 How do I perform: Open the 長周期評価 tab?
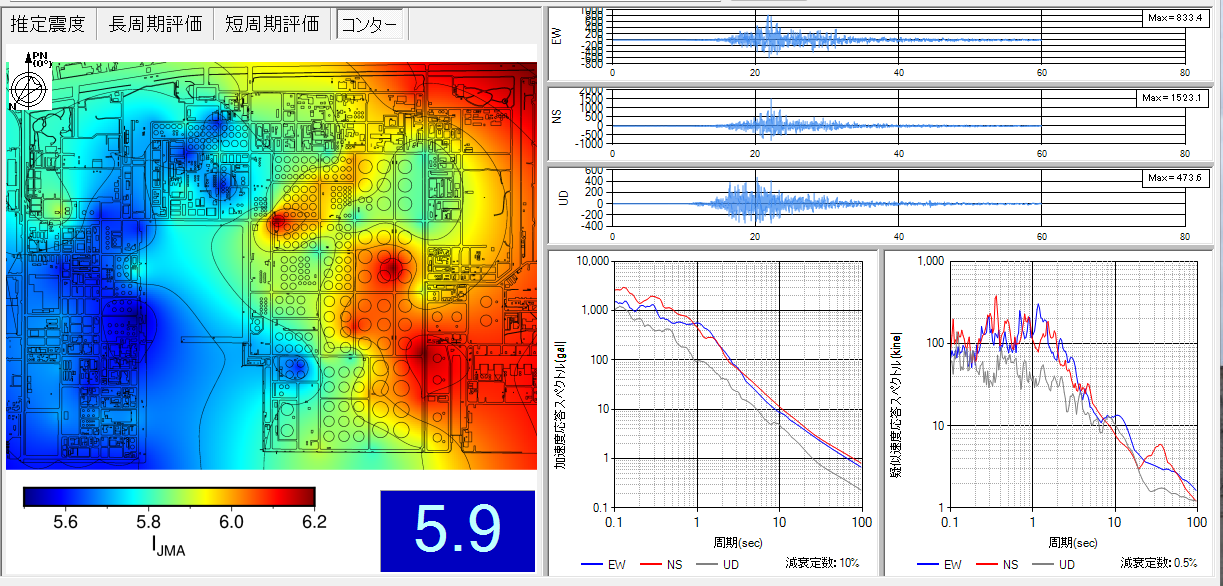pos(154,24)
